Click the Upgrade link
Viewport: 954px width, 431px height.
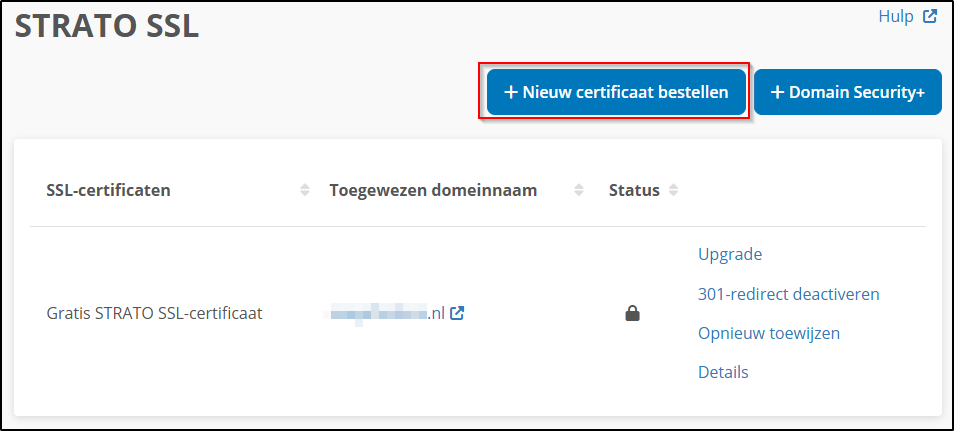730,254
